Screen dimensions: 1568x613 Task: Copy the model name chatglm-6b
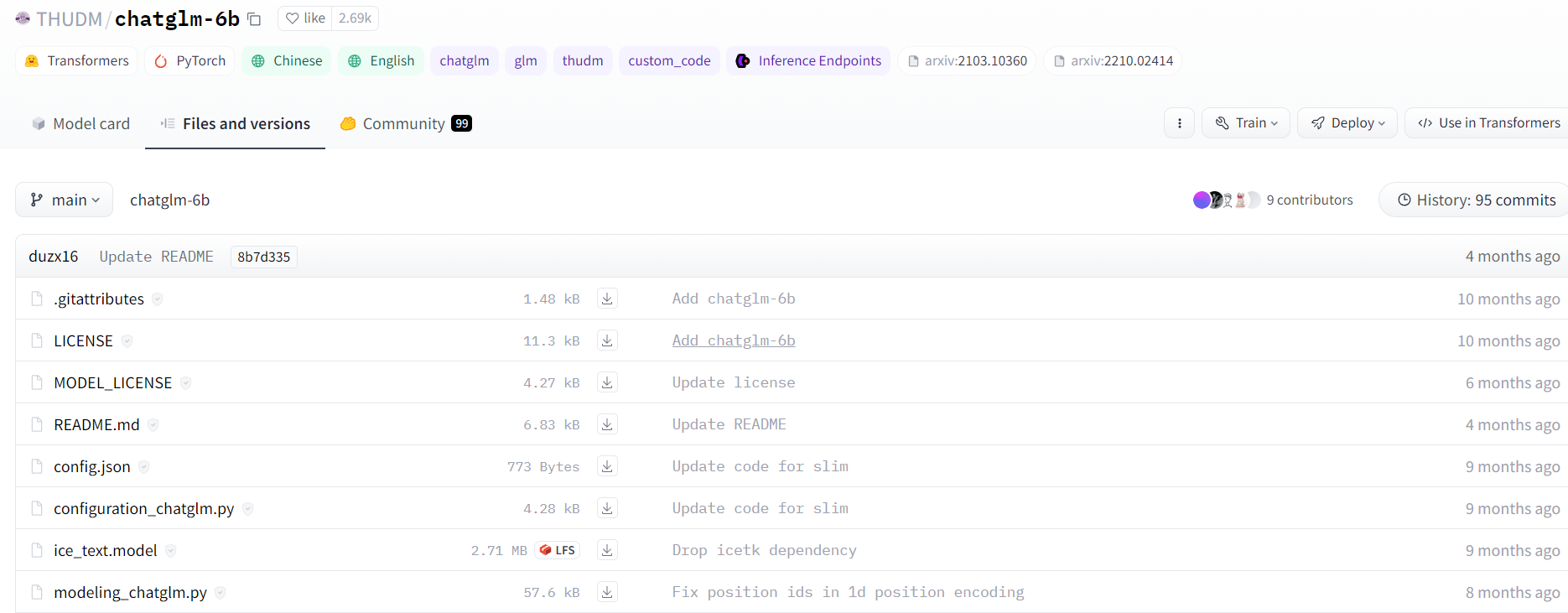(254, 19)
